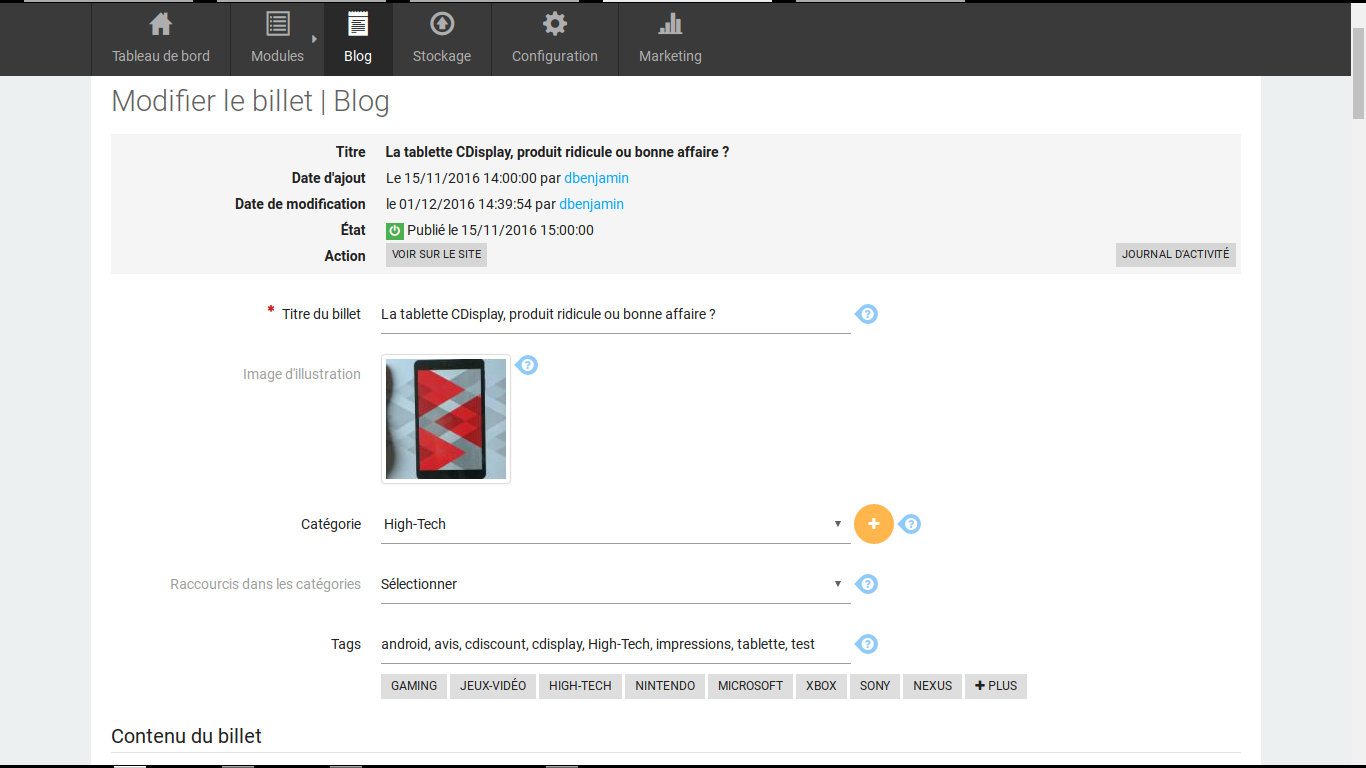Select the Stockage upload icon
Screen dimensions: 1366x768
point(441,24)
